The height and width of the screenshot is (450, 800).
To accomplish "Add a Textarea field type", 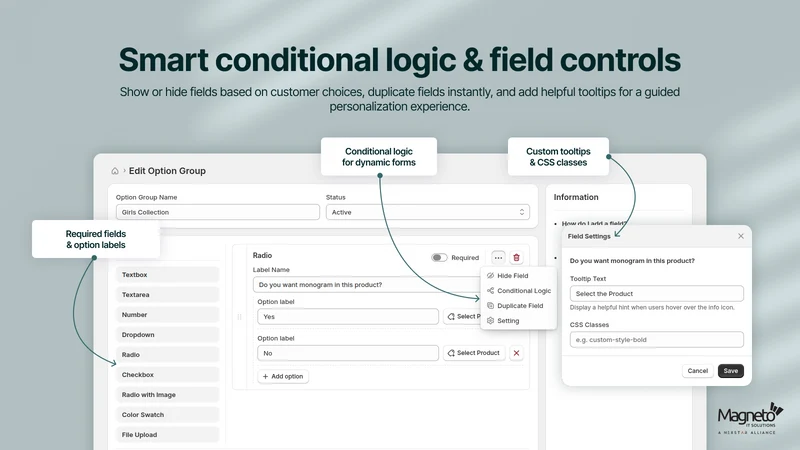I will pyautogui.click(x=167, y=295).
